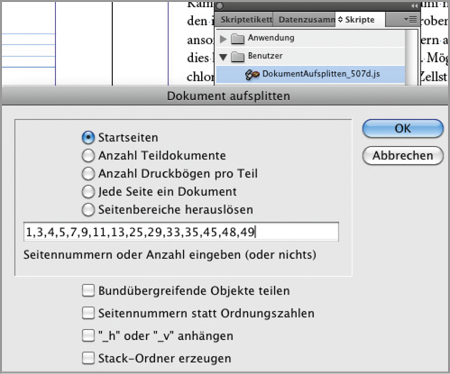This screenshot has width=450, height=374.
Task: Confirm the dialog with OK
Action: point(403,129)
